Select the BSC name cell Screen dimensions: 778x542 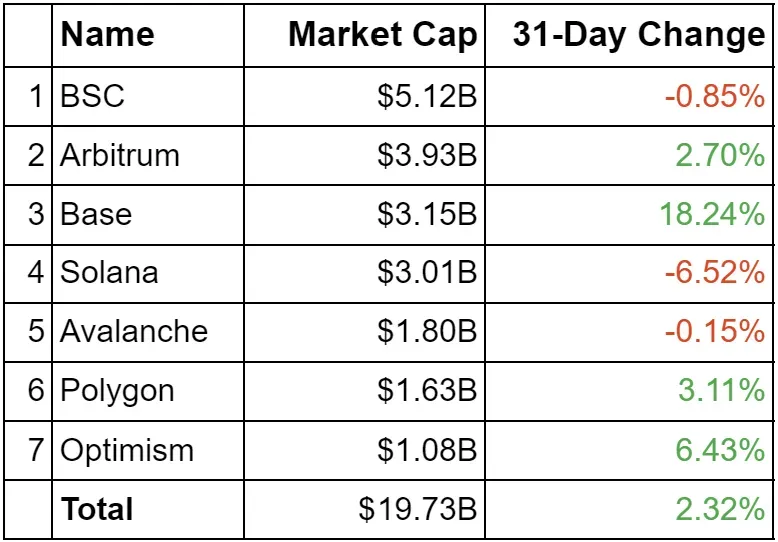pyautogui.click(x=92, y=97)
